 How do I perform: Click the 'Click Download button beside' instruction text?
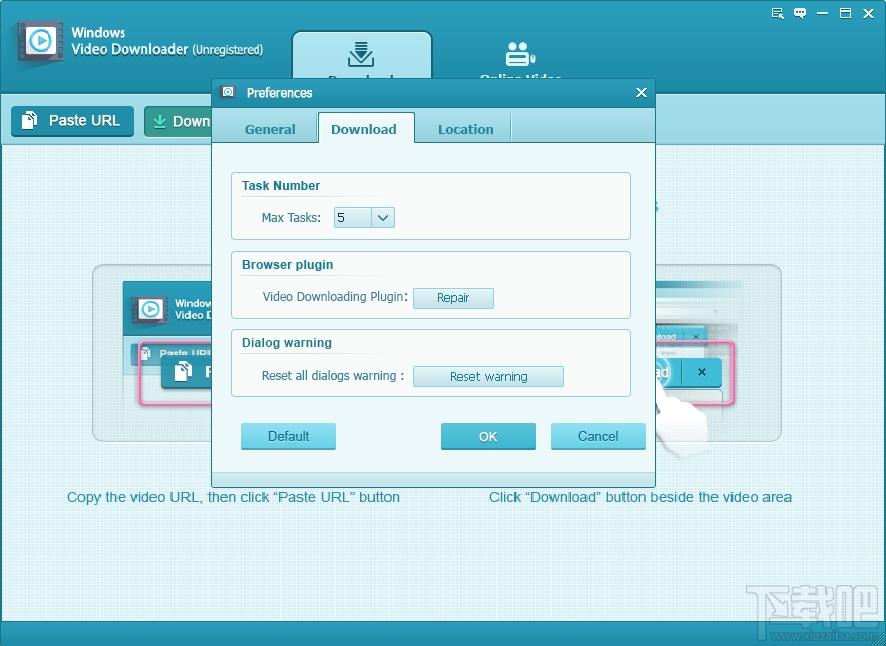point(640,497)
